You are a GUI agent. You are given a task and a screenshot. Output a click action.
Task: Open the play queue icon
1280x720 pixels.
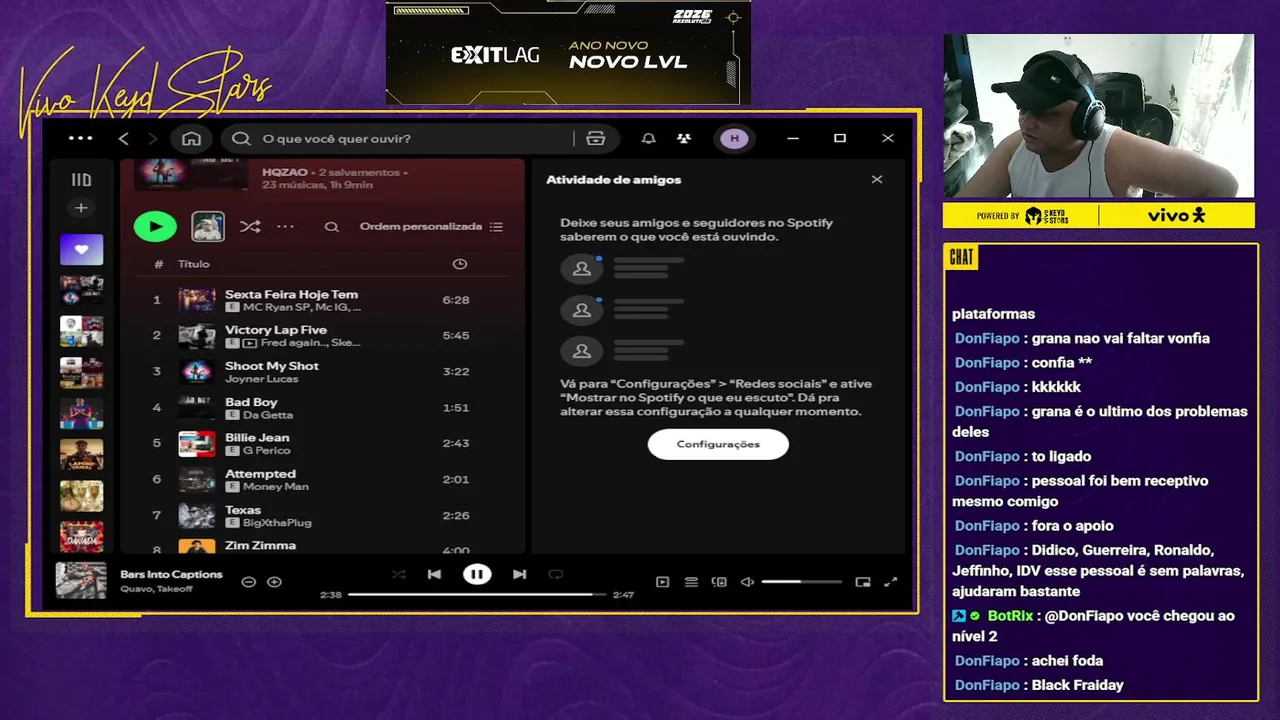tap(691, 582)
